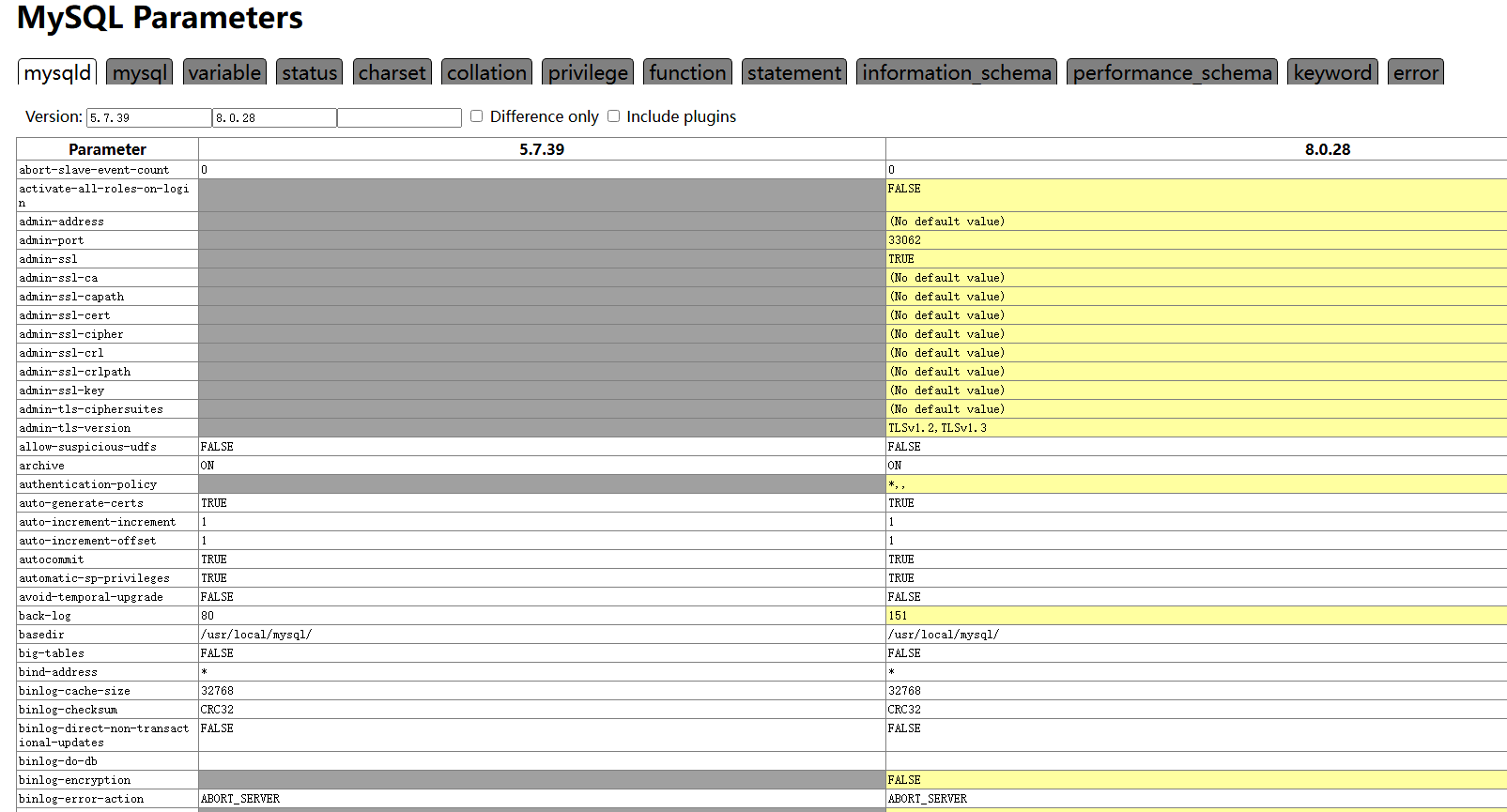Click the admin-ssl-key parameter
The image size is (1507, 812).
coord(61,391)
